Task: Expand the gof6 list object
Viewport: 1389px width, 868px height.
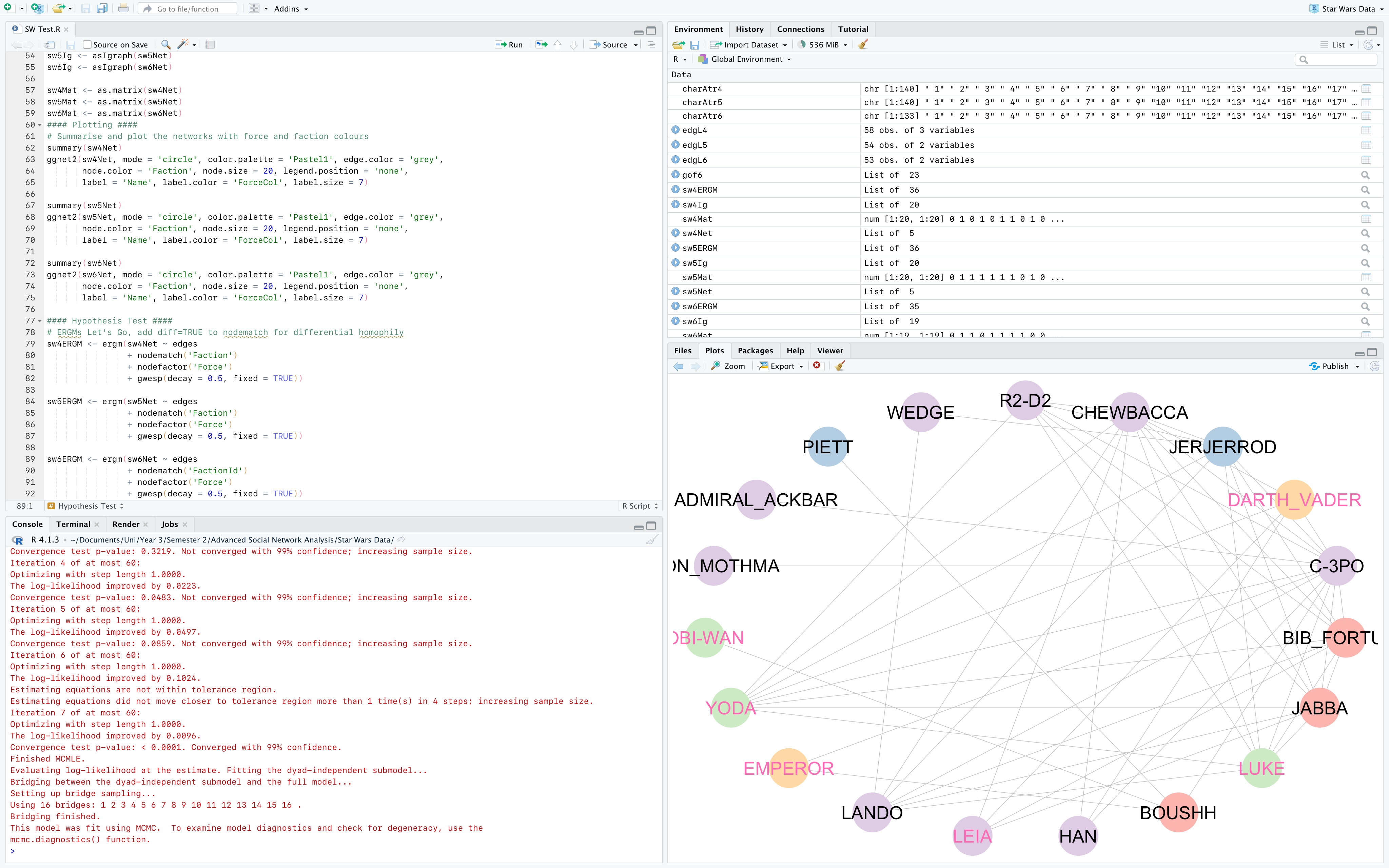Action: pos(676,175)
